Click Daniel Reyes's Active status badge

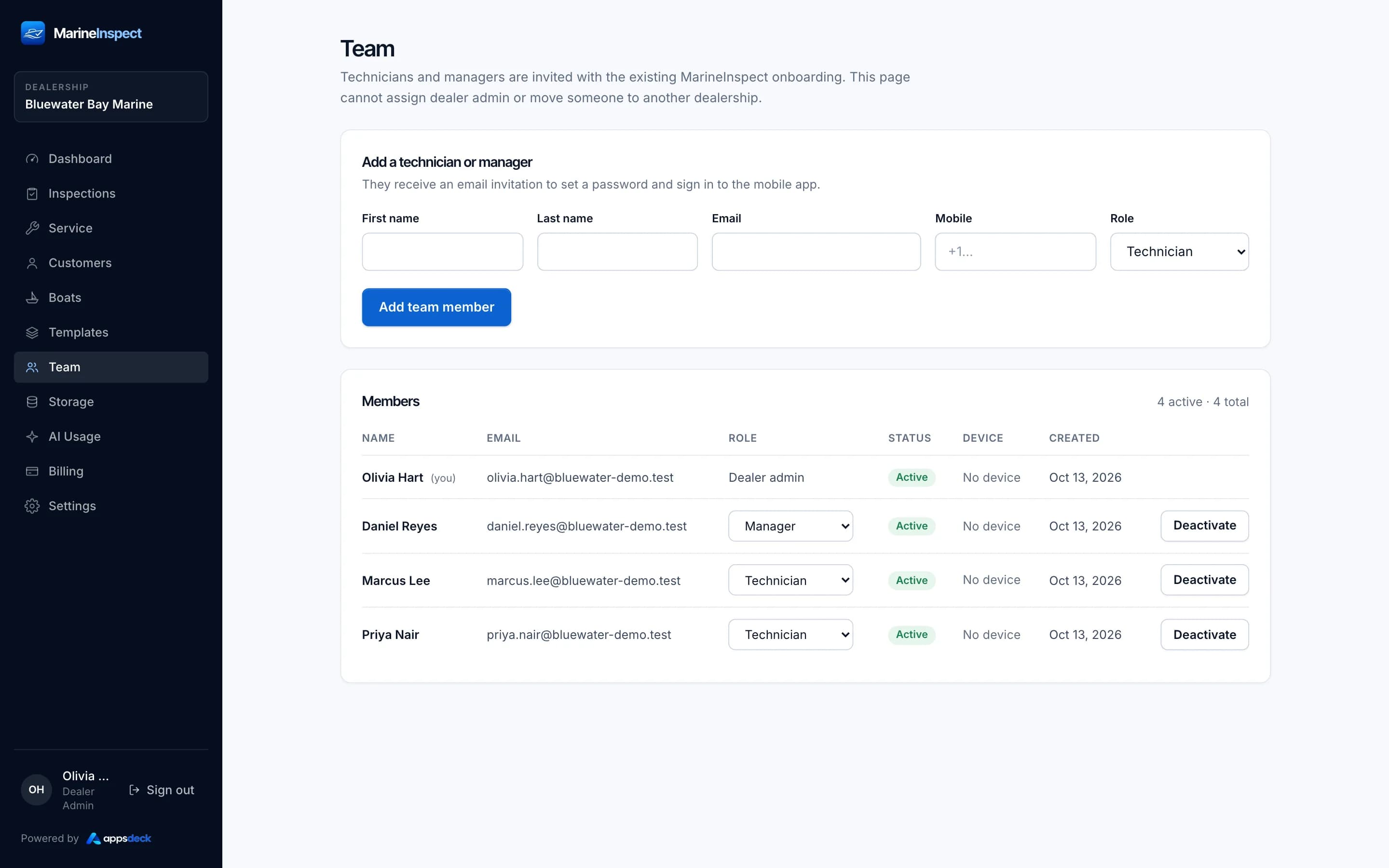click(x=912, y=526)
